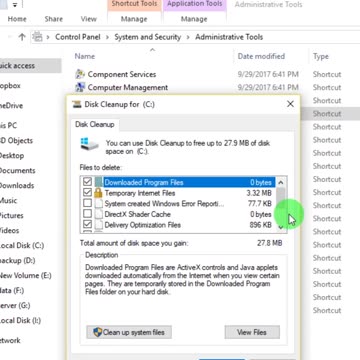360x360 pixels.
Task: Open Manage tab under Application Tools
Action: point(194,19)
